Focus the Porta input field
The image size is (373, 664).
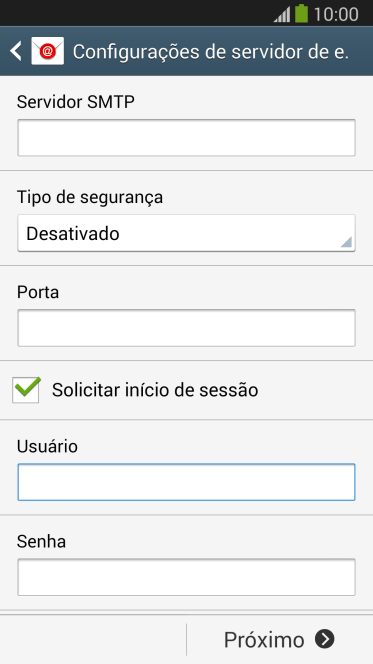click(x=186, y=328)
